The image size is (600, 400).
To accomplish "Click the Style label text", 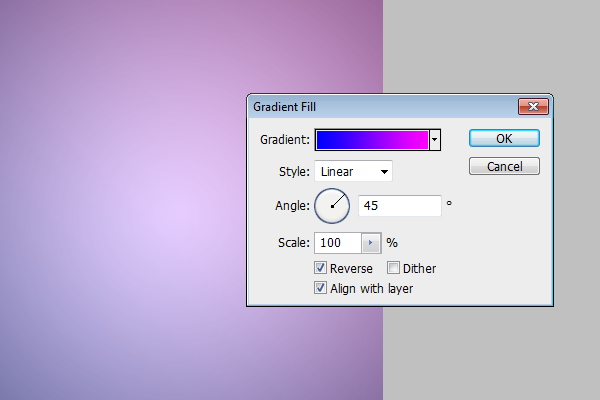I will [292, 172].
